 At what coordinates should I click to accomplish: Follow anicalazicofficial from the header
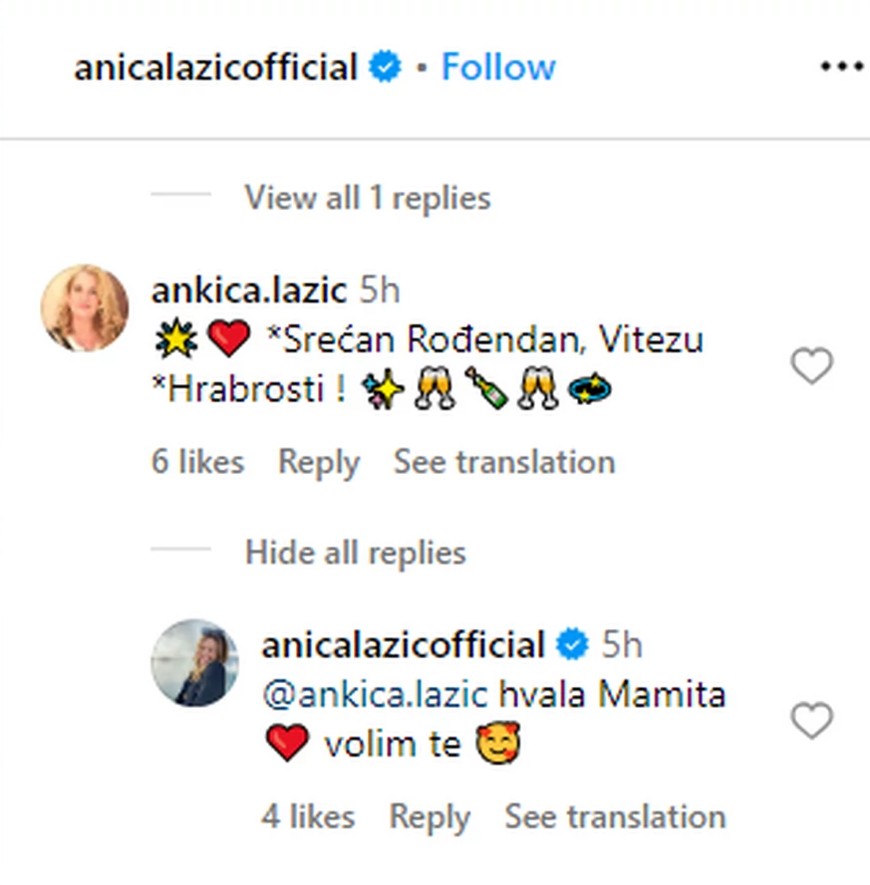498,68
